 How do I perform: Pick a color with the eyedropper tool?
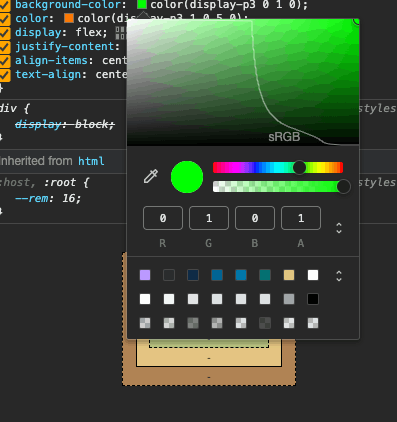pyautogui.click(x=151, y=177)
